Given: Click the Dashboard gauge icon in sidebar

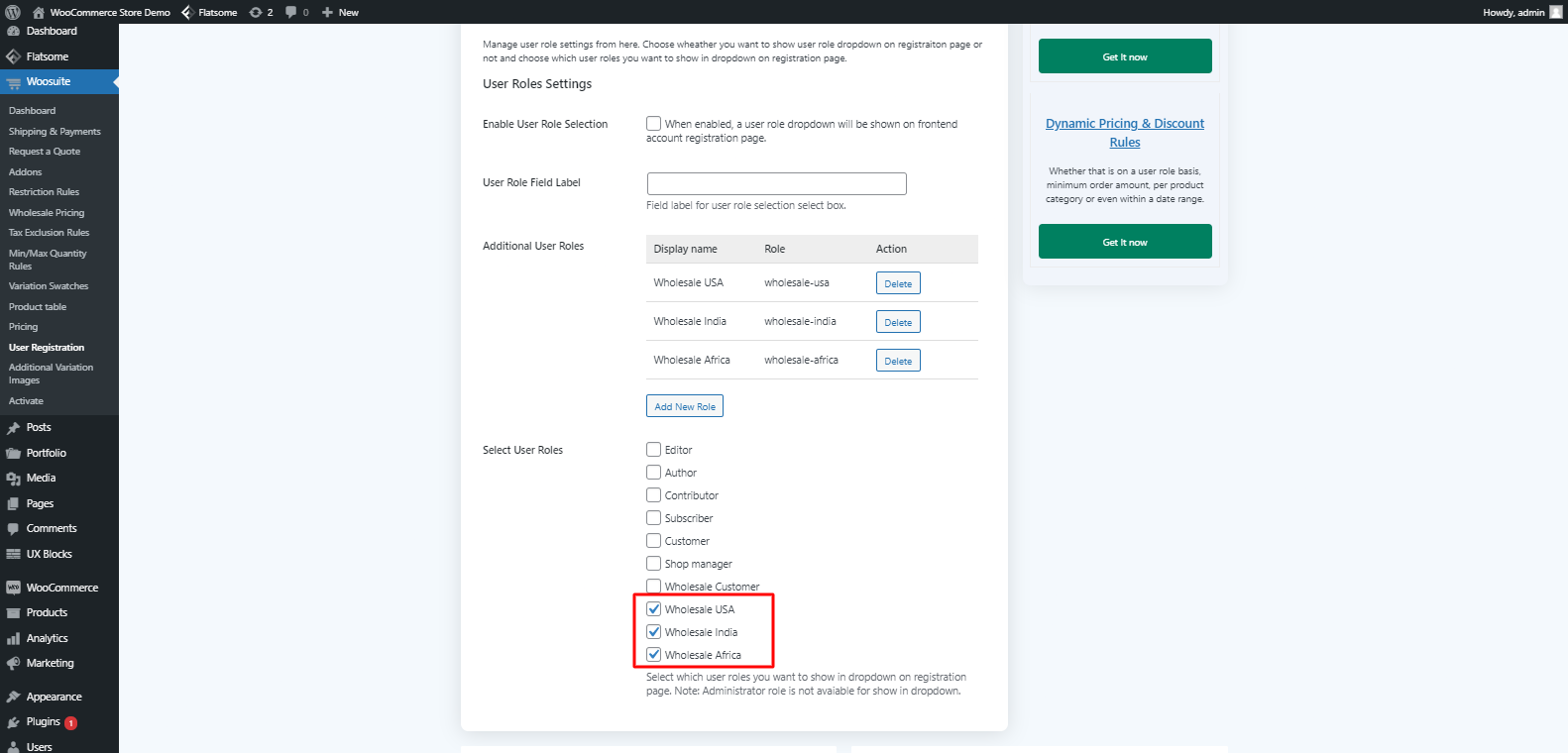Looking at the screenshot, I should point(14,31).
